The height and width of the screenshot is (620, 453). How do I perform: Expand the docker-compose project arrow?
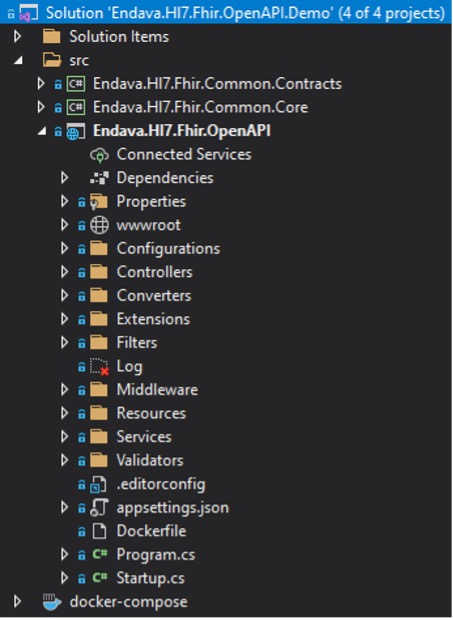coord(17,601)
